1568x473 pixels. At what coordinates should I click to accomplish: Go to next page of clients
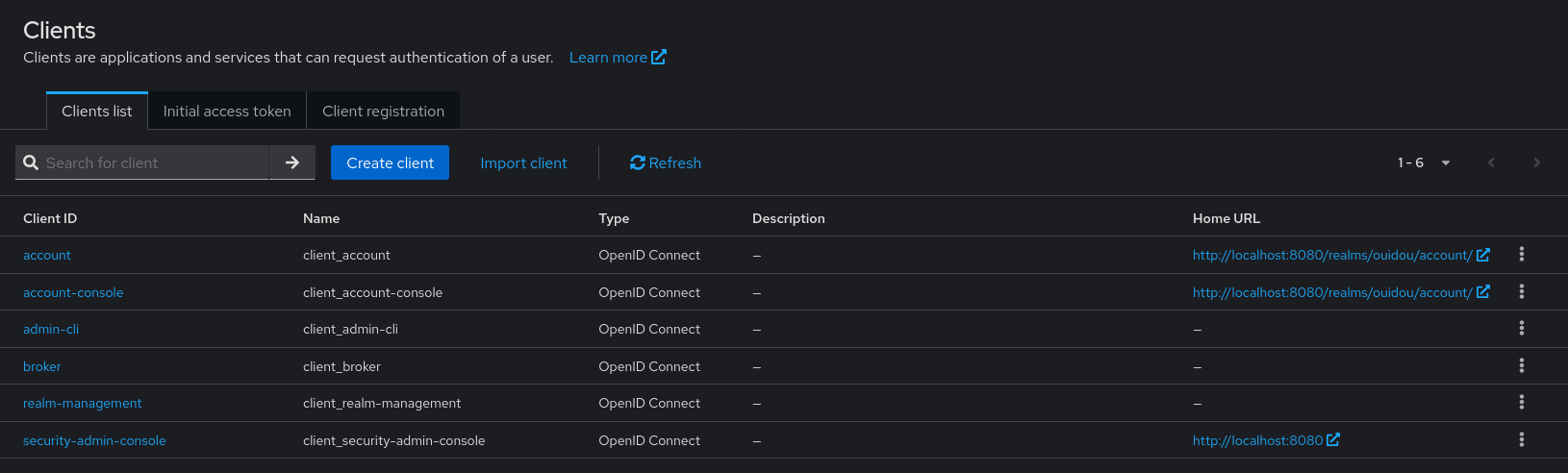click(x=1536, y=163)
